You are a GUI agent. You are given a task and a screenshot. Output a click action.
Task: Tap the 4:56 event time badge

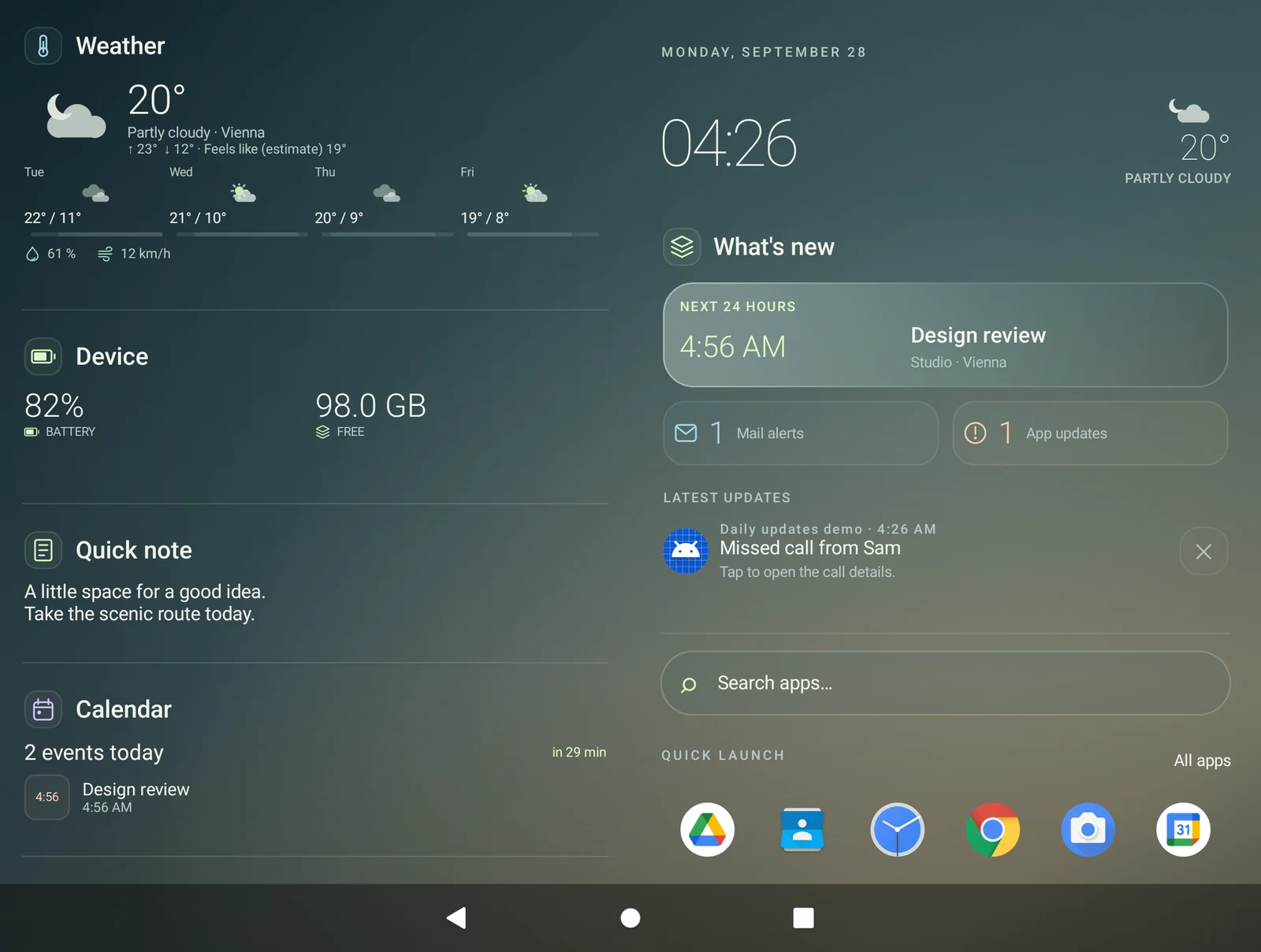click(47, 798)
